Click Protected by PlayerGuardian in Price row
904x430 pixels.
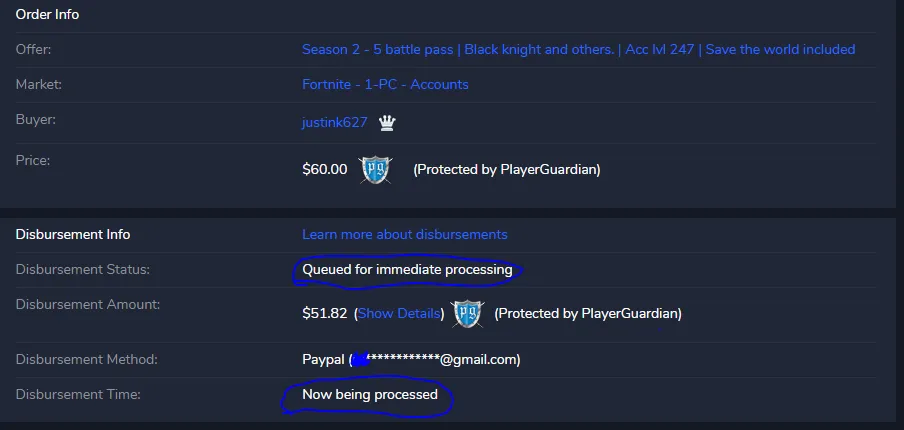point(507,169)
